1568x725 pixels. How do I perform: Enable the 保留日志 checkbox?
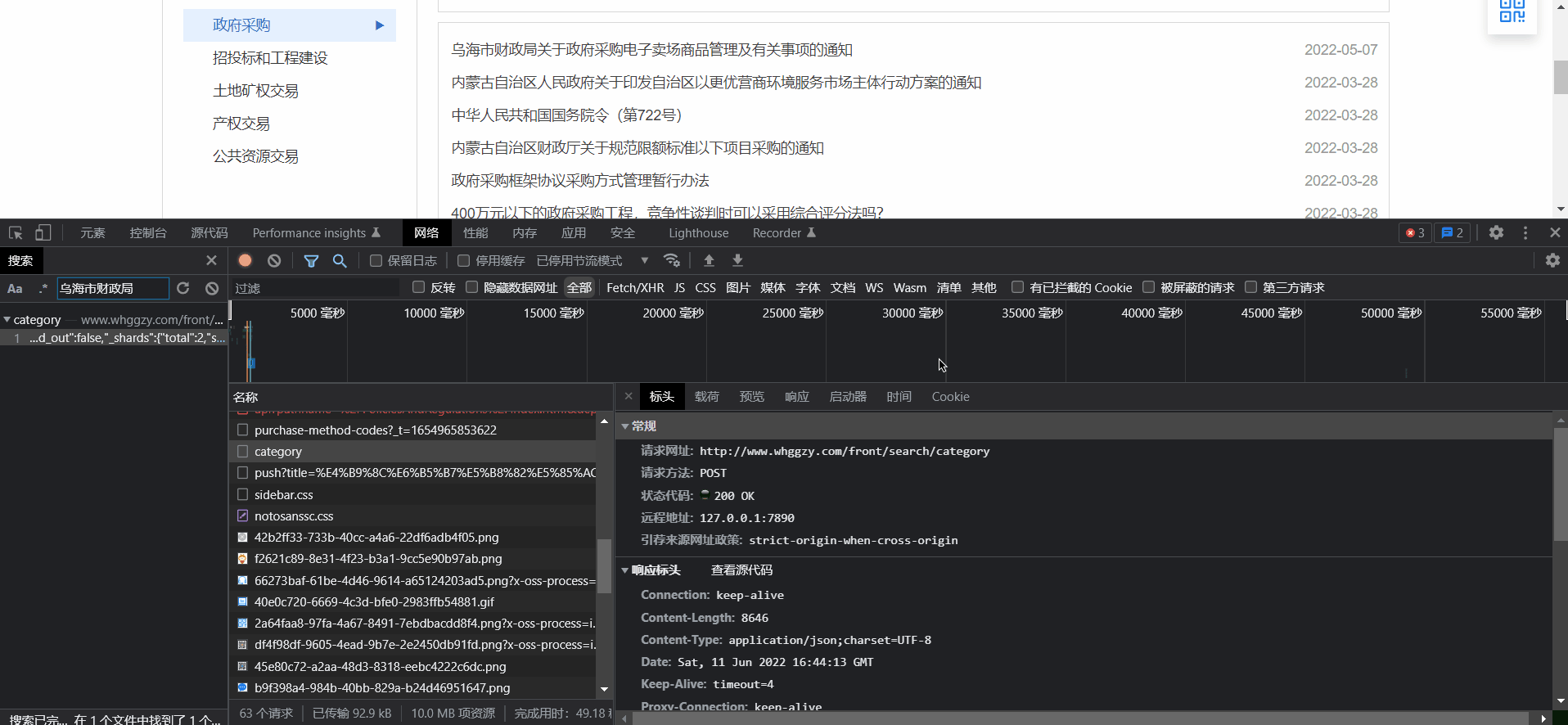(x=376, y=260)
